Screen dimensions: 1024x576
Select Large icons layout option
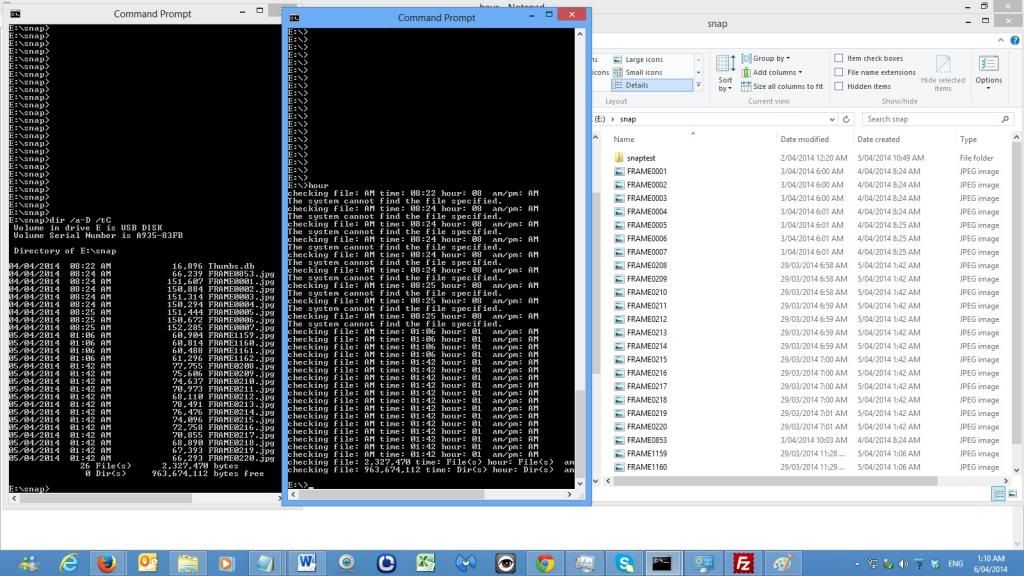pyautogui.click(x=643, y=59)
